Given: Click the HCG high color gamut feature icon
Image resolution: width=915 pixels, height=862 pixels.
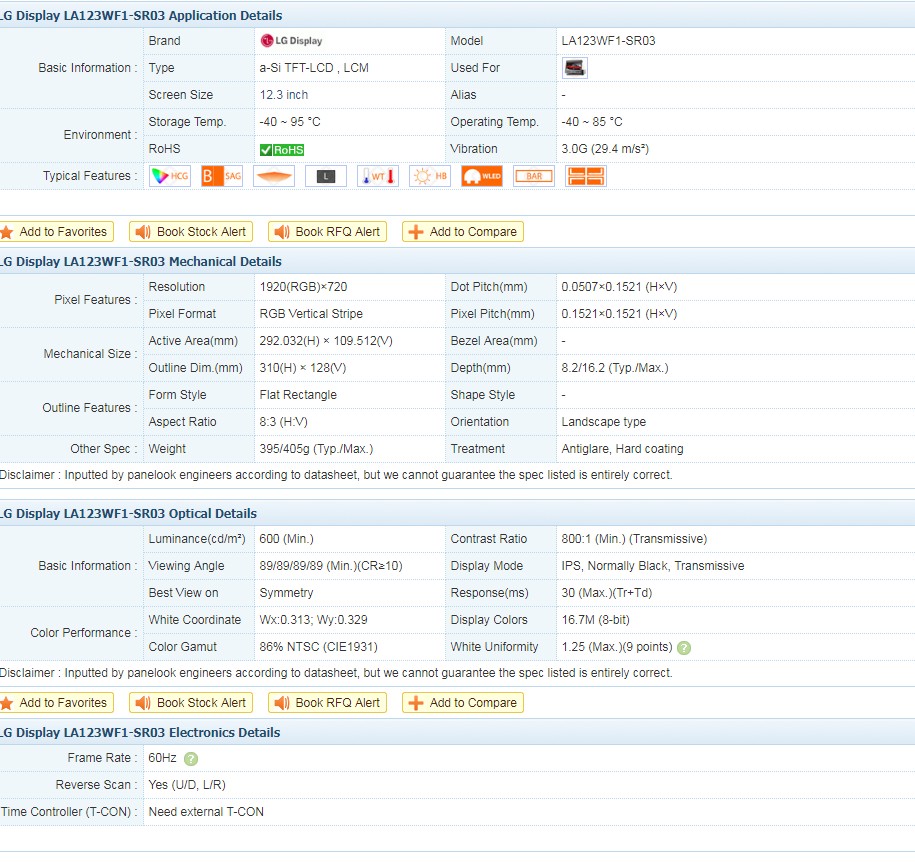Looking at the screenshot, I should [x=170, y=176].
